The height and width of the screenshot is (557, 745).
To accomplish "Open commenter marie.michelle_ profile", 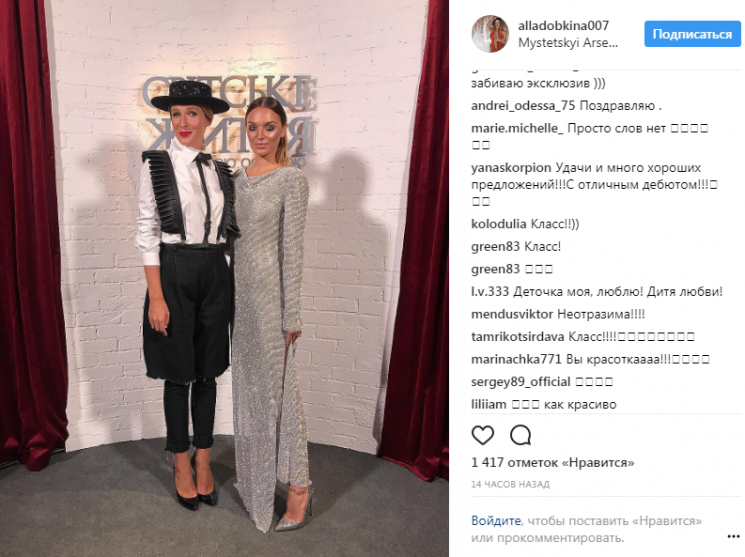I will pos(517,128).
